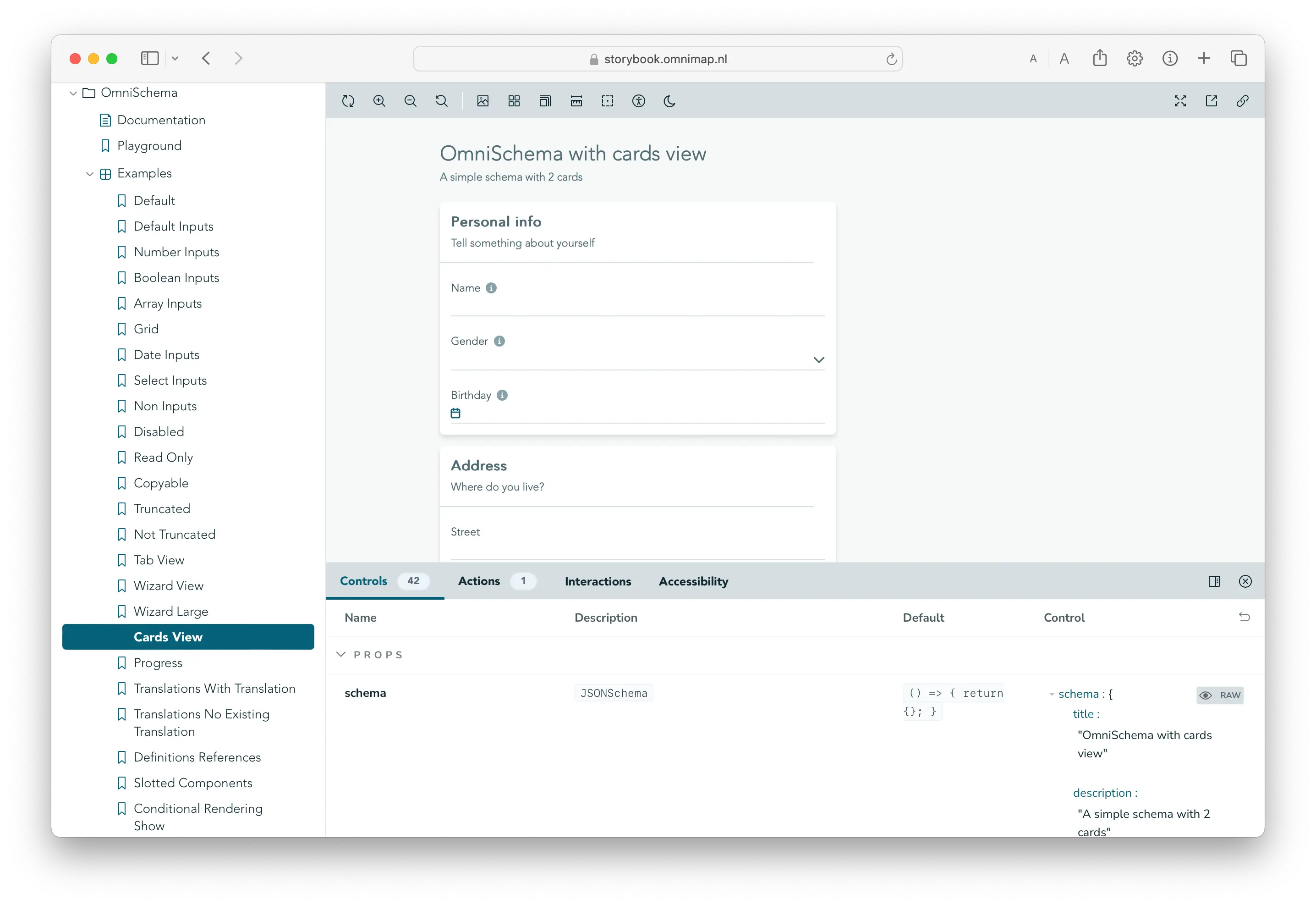Toggle RAW view of the schema control
Viewport: 1316px width, 905px height.
point(1220,695)
